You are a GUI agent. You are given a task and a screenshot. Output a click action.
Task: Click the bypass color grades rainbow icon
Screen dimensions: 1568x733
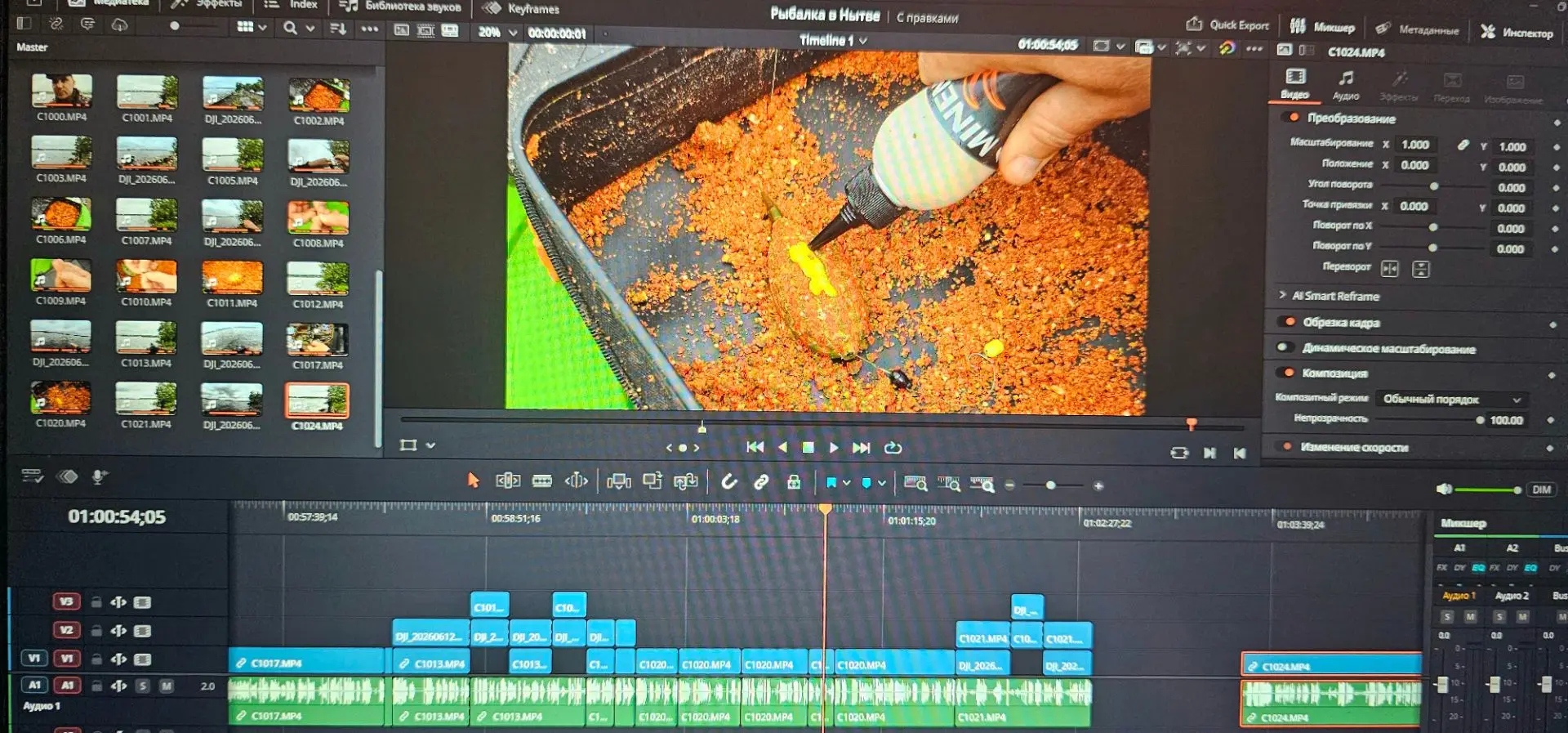pyautogui.click(x=1227, y=48)
